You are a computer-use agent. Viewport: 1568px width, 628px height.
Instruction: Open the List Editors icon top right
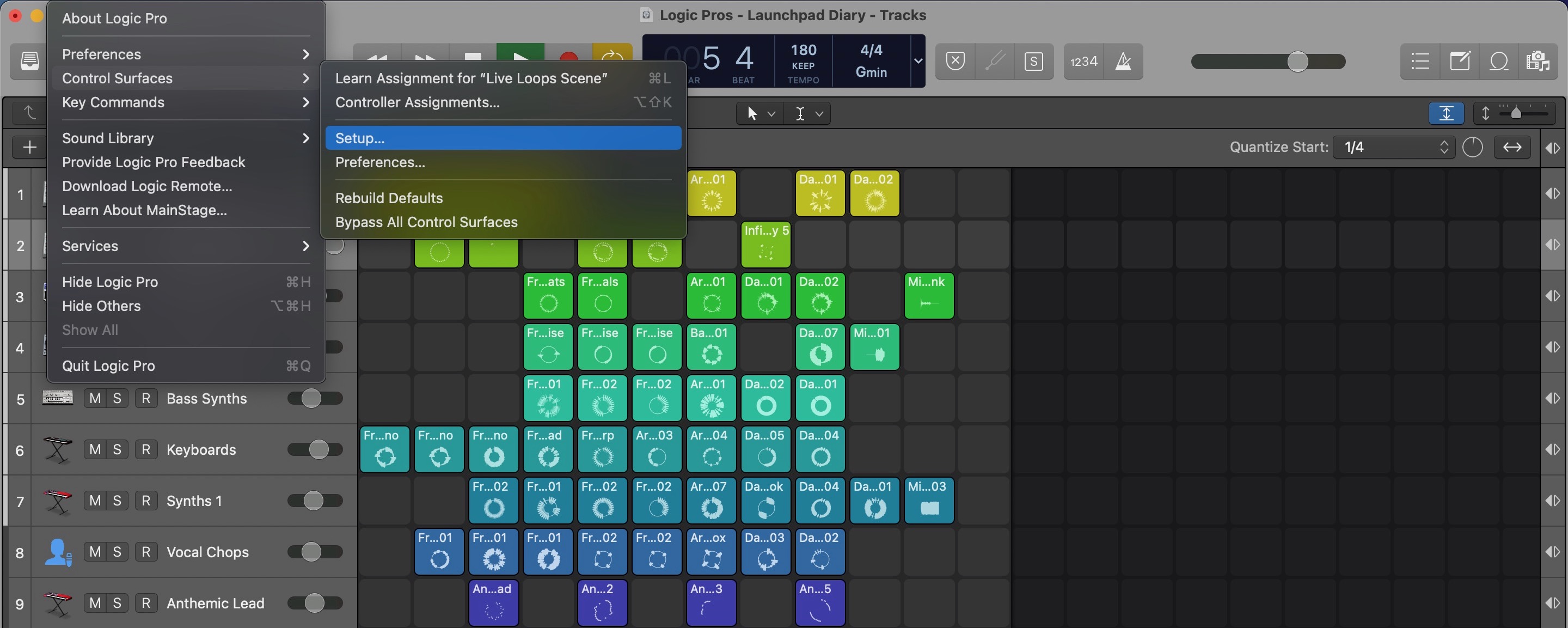[x=1419, y=62]
